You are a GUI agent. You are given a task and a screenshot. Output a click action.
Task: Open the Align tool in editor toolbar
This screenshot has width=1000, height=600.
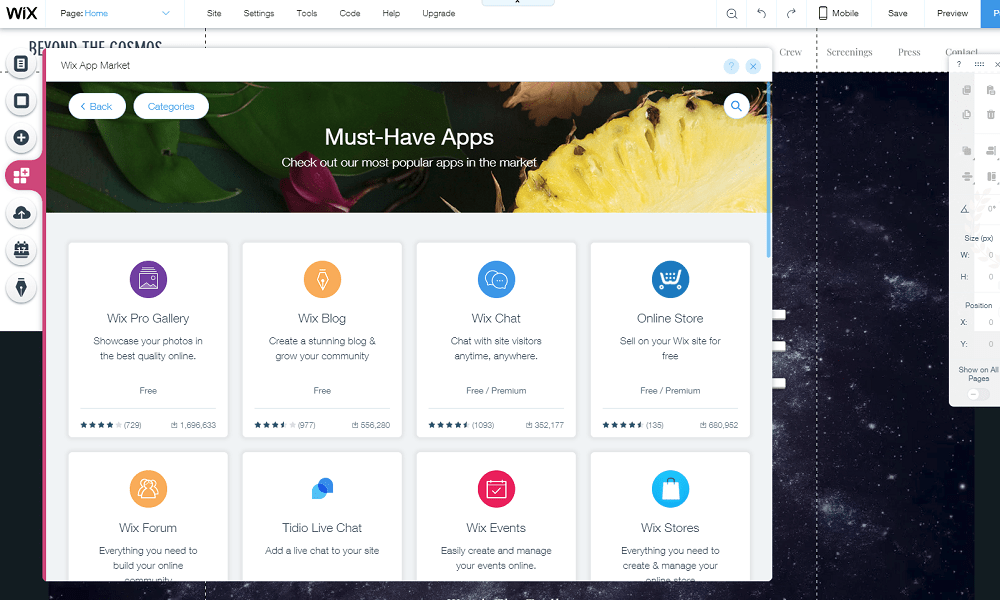pyautogui.click(x=990, y=150)
